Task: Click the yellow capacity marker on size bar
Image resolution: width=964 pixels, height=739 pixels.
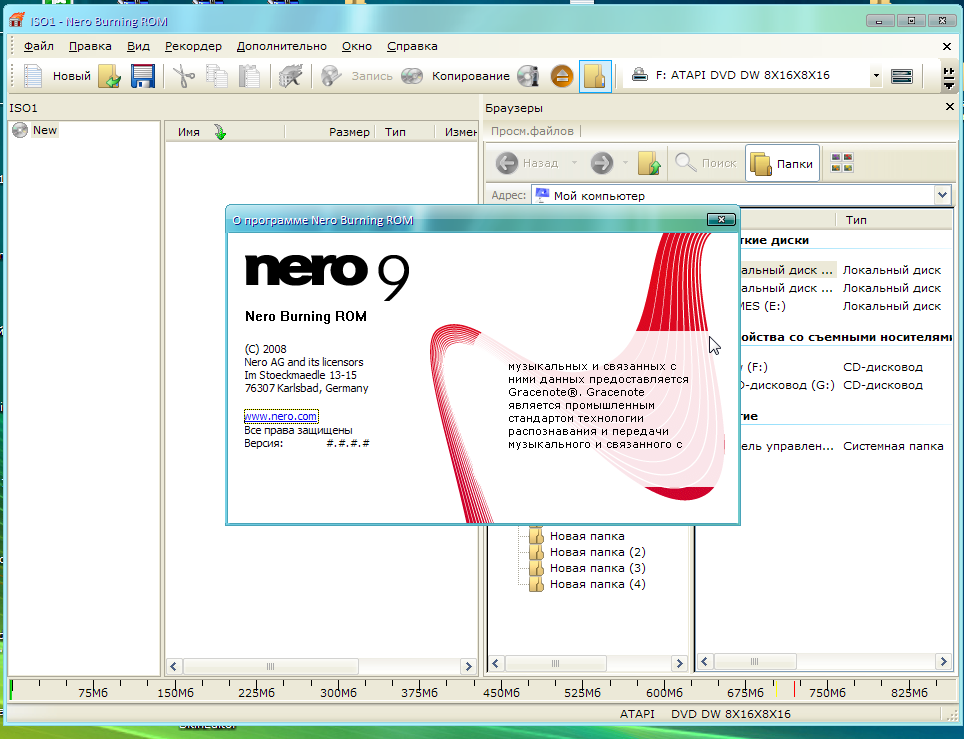Action: pos(776,689)
